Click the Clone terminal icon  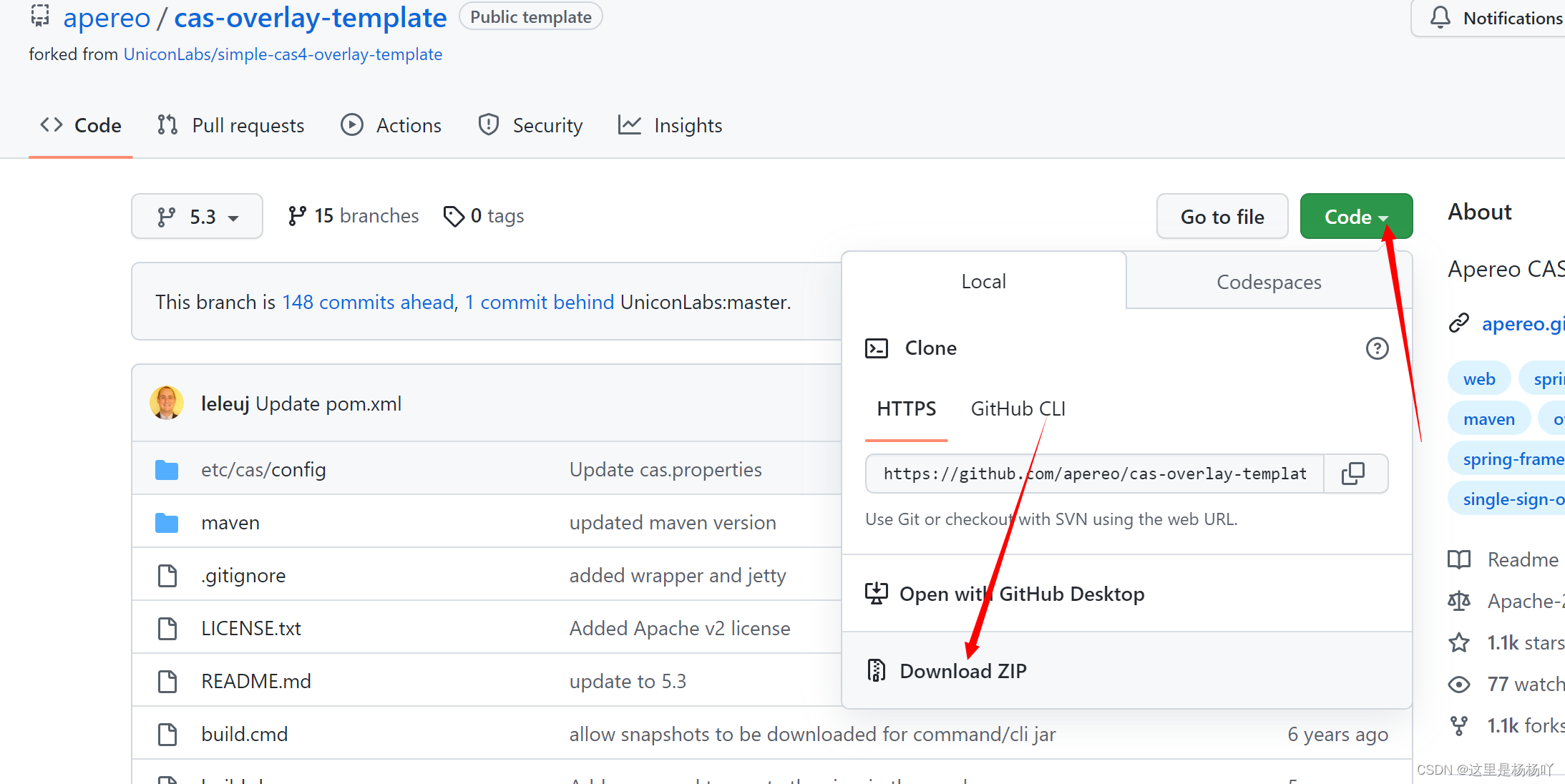(877, 348)
